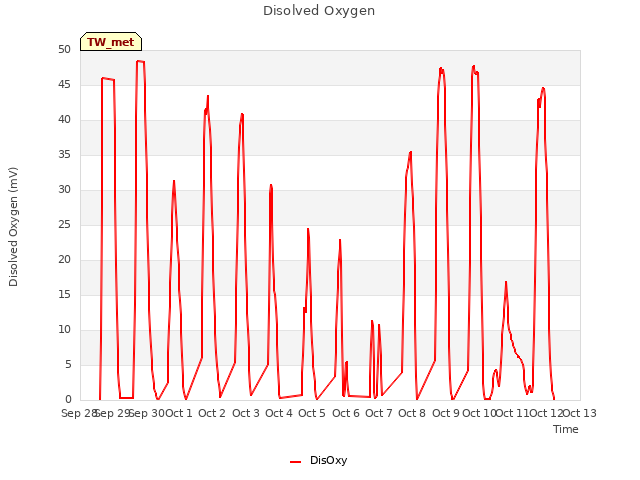Click the 30 y-axis tick value

click(x=64, y=190)
